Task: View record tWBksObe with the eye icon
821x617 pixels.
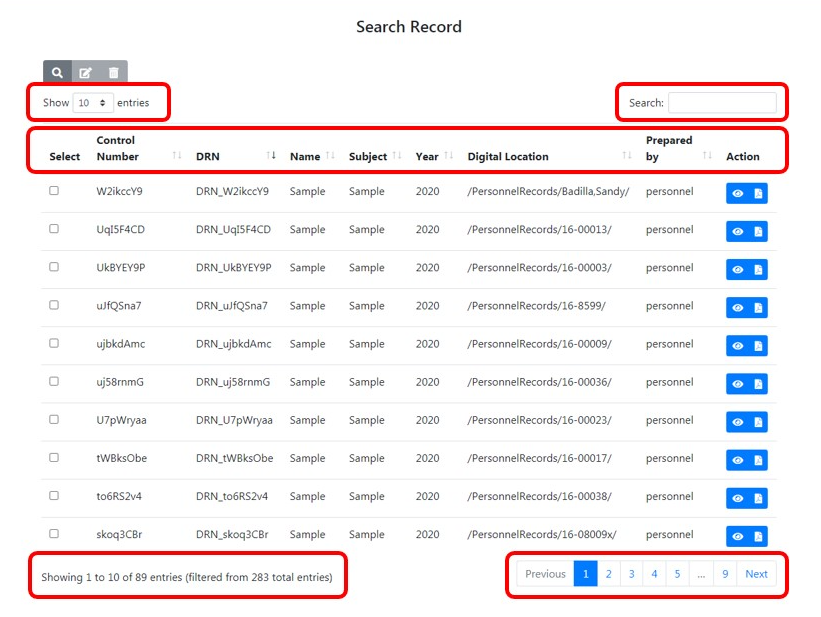Action: (737, 460)
